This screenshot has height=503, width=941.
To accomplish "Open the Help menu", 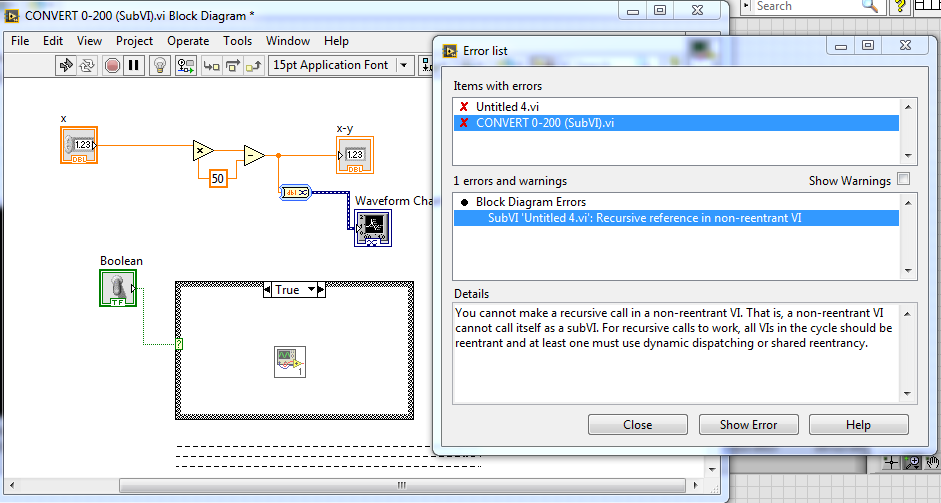I will (336, 41).
